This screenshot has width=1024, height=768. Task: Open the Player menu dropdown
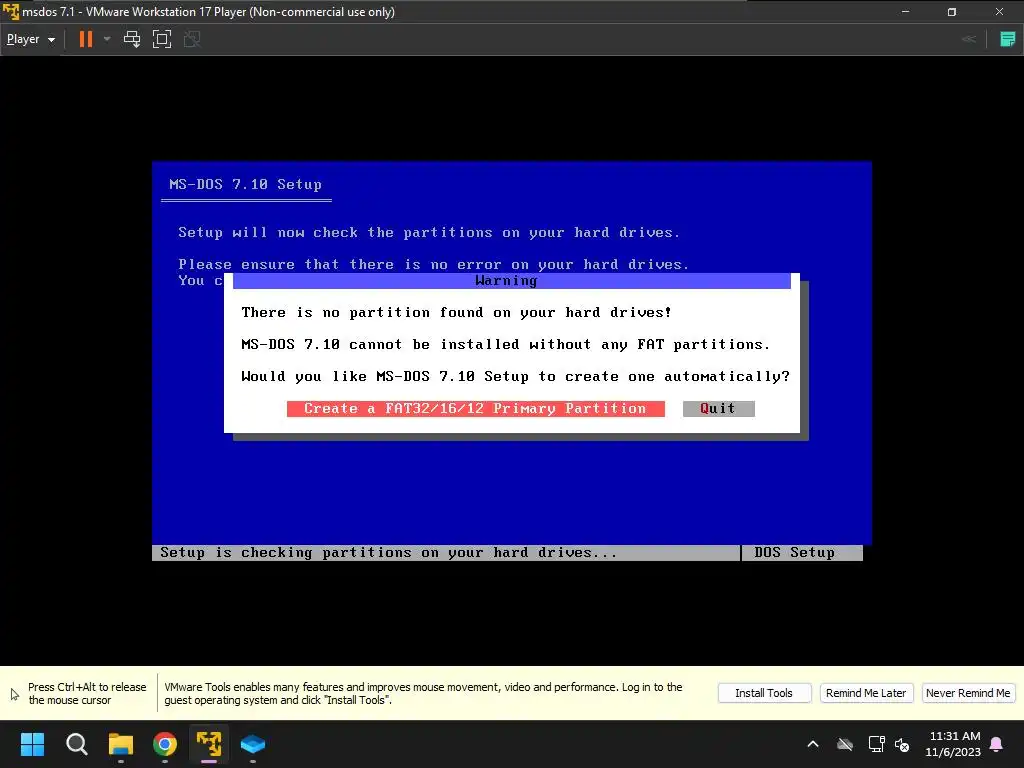coord(30,39)
